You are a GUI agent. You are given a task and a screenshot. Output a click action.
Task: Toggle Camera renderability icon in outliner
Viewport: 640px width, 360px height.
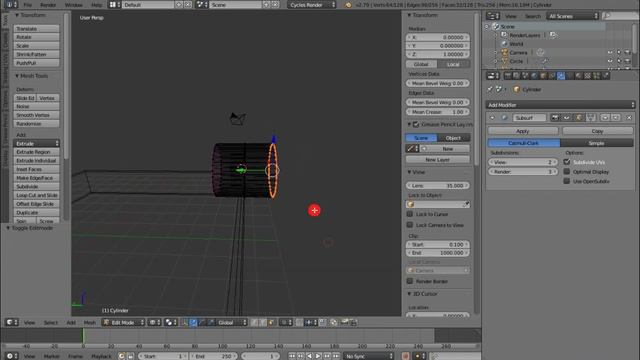pos(628,53)
